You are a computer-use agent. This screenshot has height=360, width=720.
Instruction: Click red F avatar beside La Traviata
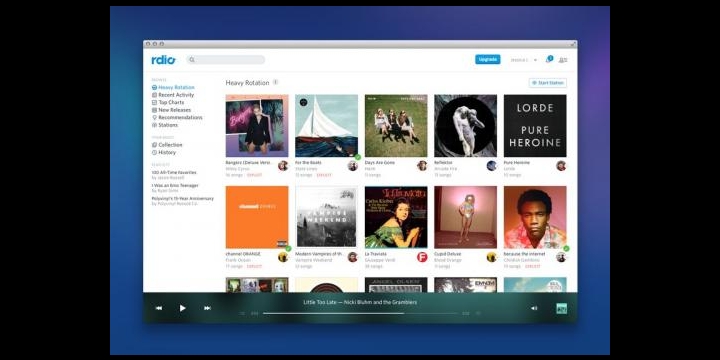click(x=422, y=257)
